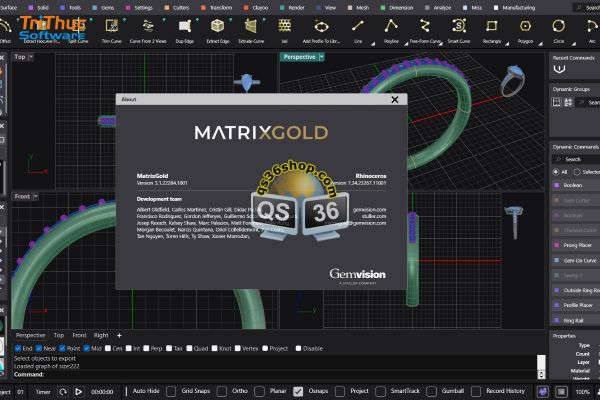Expand the Rectangle tool flyout arrow

click(x=507, y=44)
